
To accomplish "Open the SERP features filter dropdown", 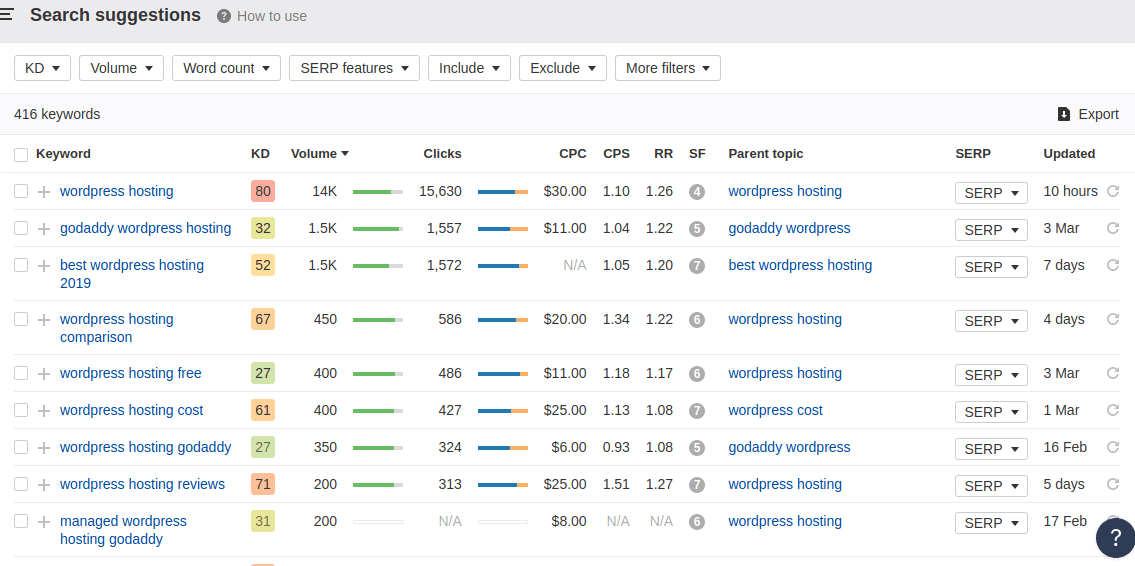I will coord(355,68).
